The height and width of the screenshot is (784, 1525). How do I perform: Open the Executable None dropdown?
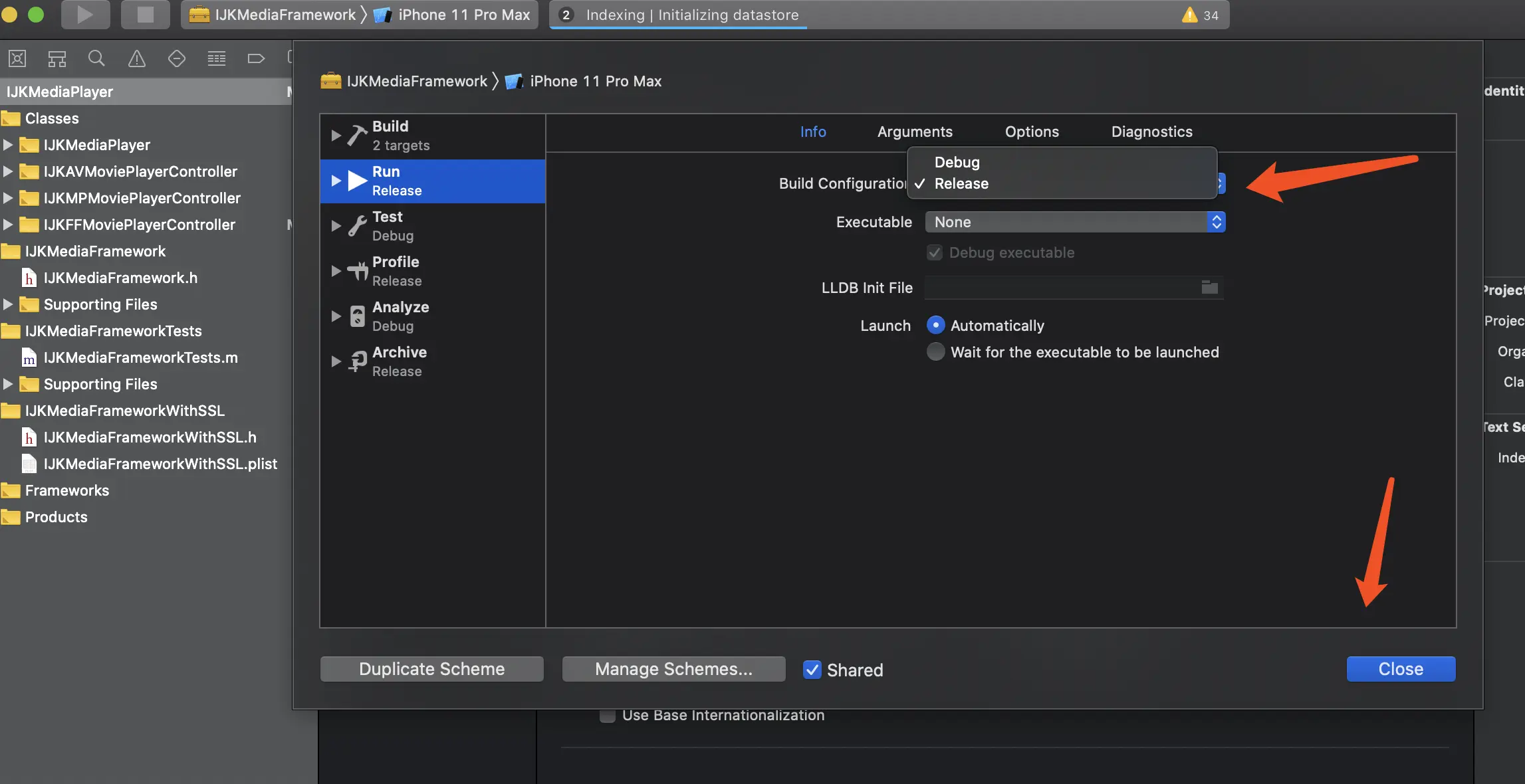[1074, 222]
